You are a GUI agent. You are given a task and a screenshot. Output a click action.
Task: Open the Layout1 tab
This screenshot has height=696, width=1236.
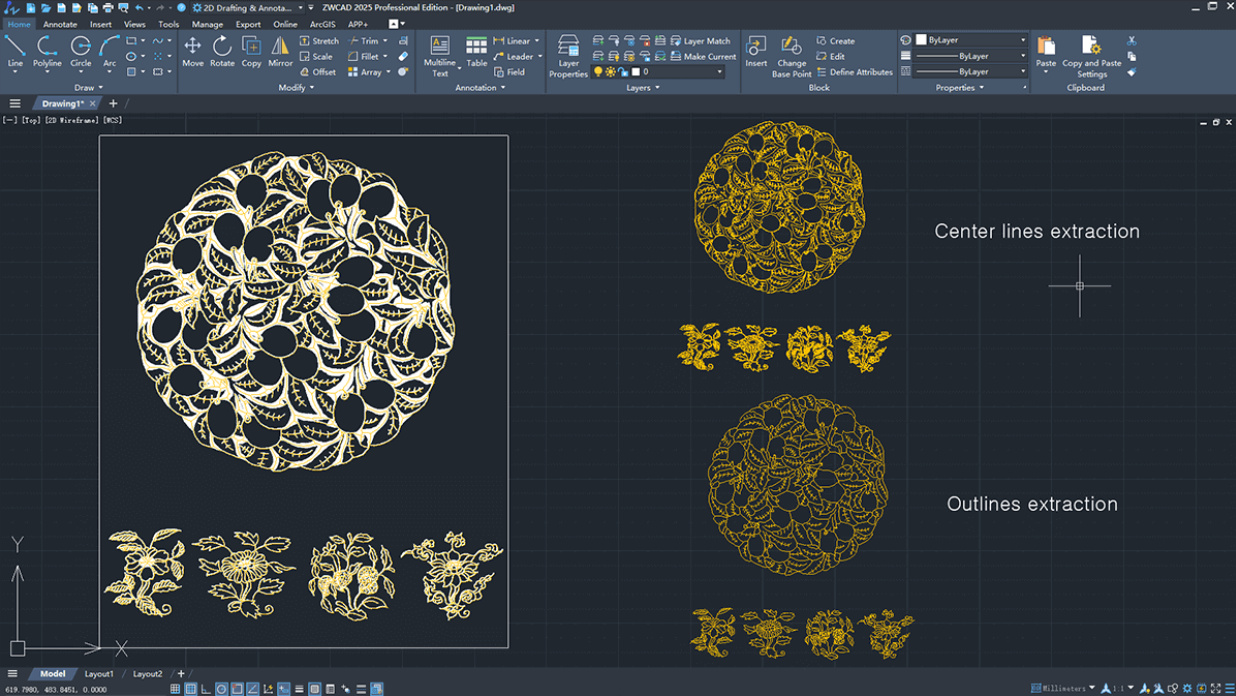(x=99, y=674)
